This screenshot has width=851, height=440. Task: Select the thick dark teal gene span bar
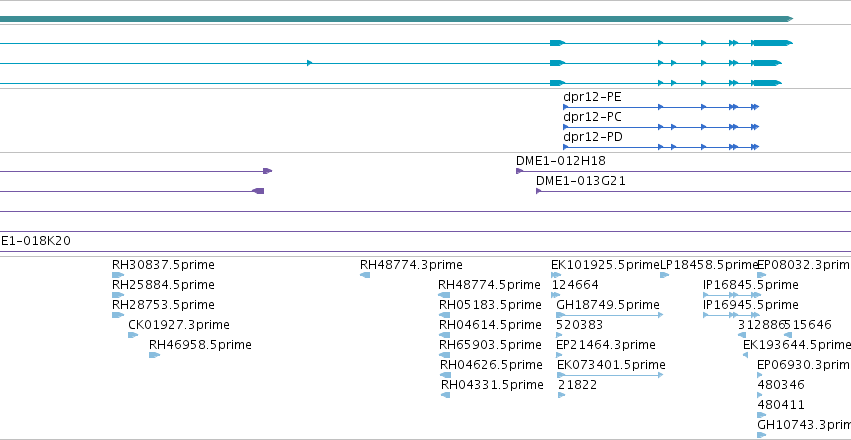pyautogui.click(x=396, y=19)
